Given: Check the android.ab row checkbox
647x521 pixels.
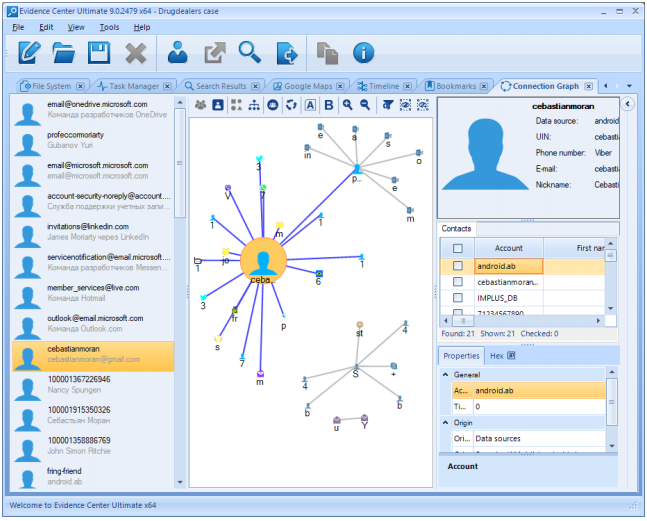Looking at the screenshot, I should point(458,266).
